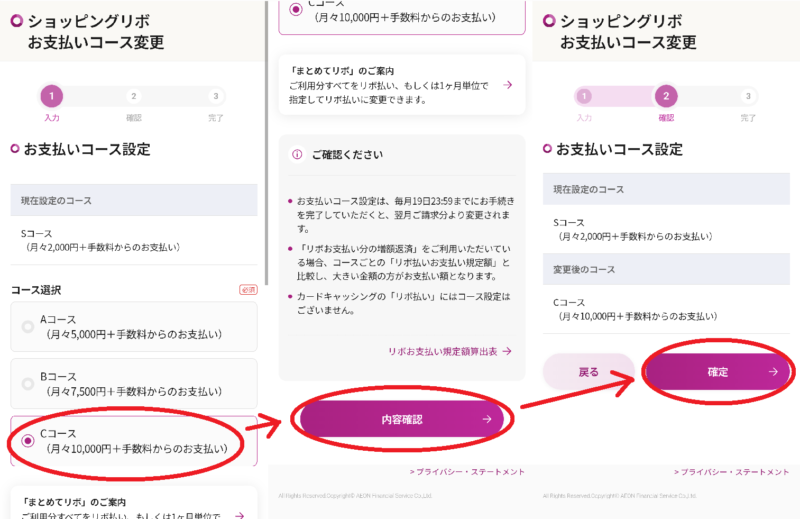Viewport: 800px width, 519px height.
Task: Click the arrow icon on 内容確認 button
Action: click(487, 419)
